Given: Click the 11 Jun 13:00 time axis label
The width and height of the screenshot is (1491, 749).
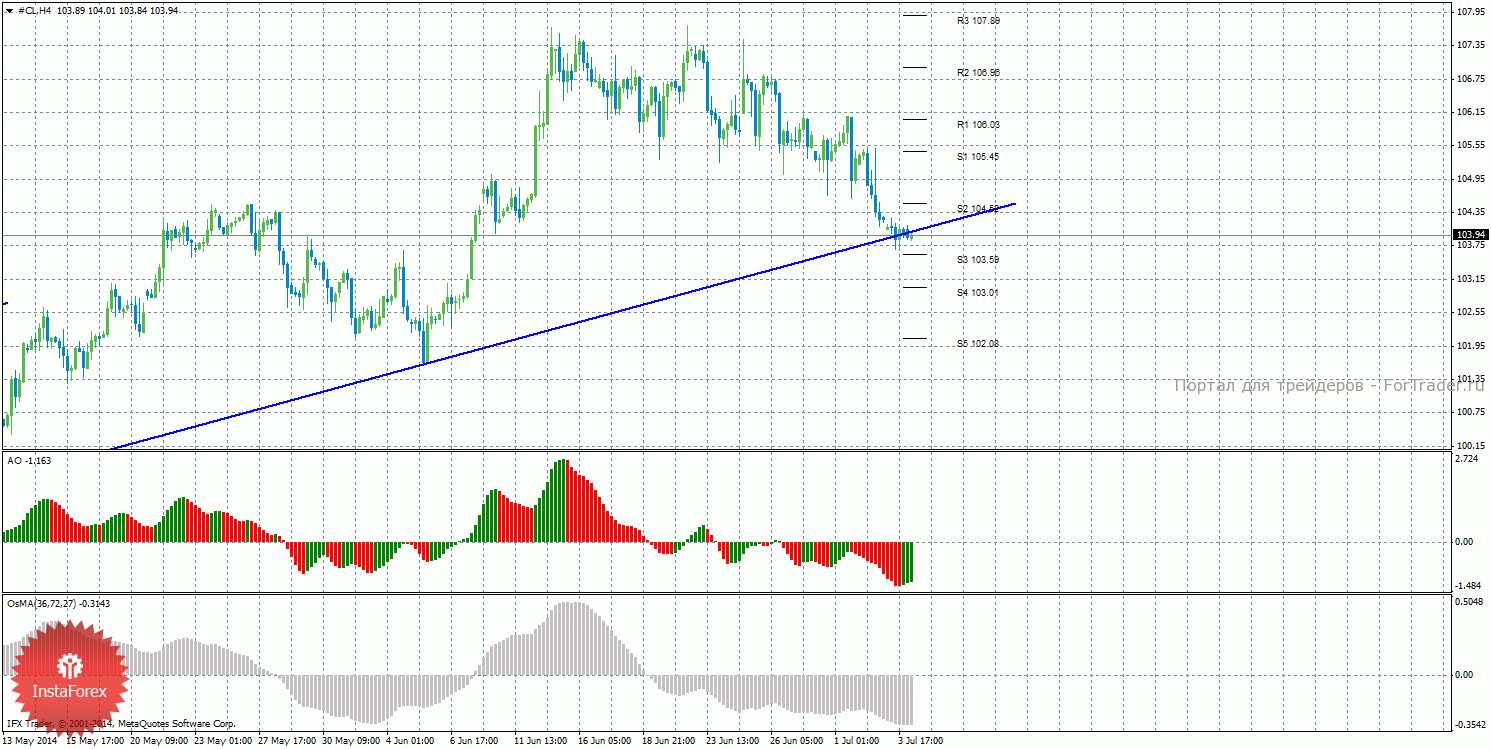Looking at the screenshot, I should [x=538, y=742].
